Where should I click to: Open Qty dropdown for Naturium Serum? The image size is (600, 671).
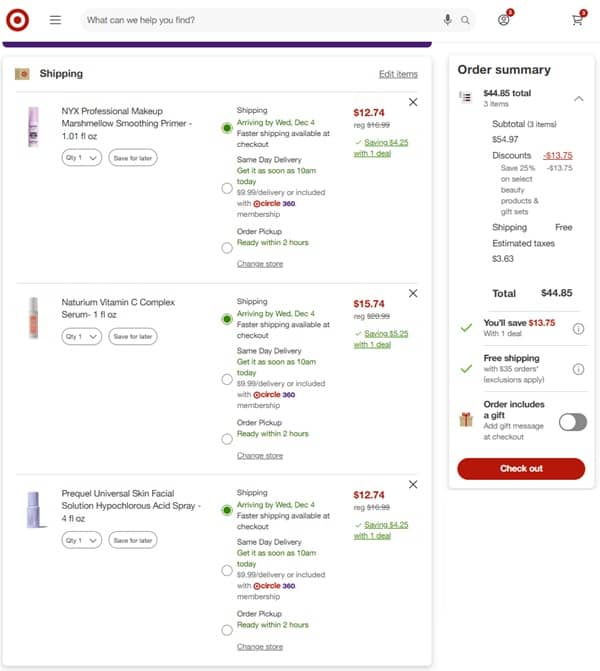(81, 337)
